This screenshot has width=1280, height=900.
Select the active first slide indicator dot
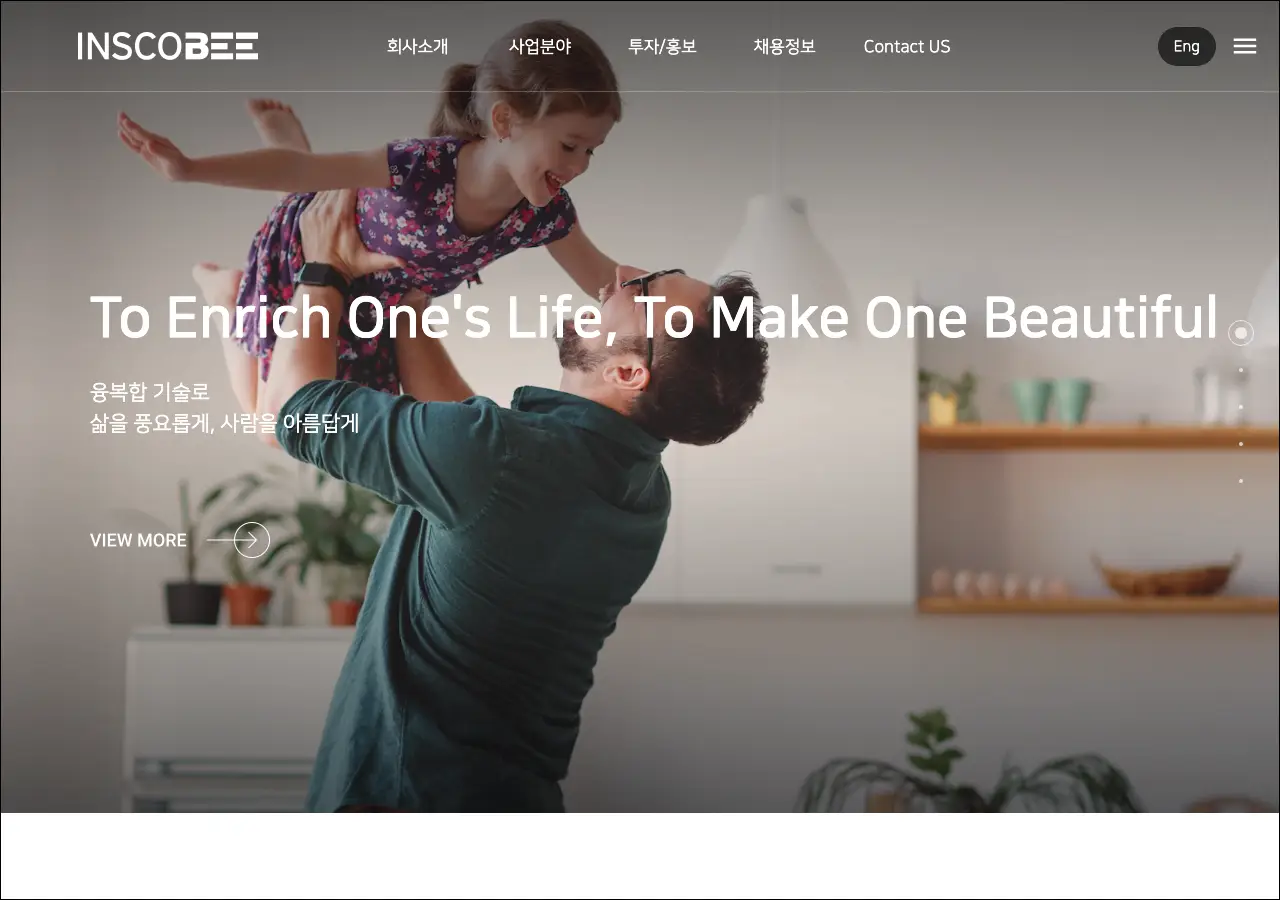click(1241, 333)
